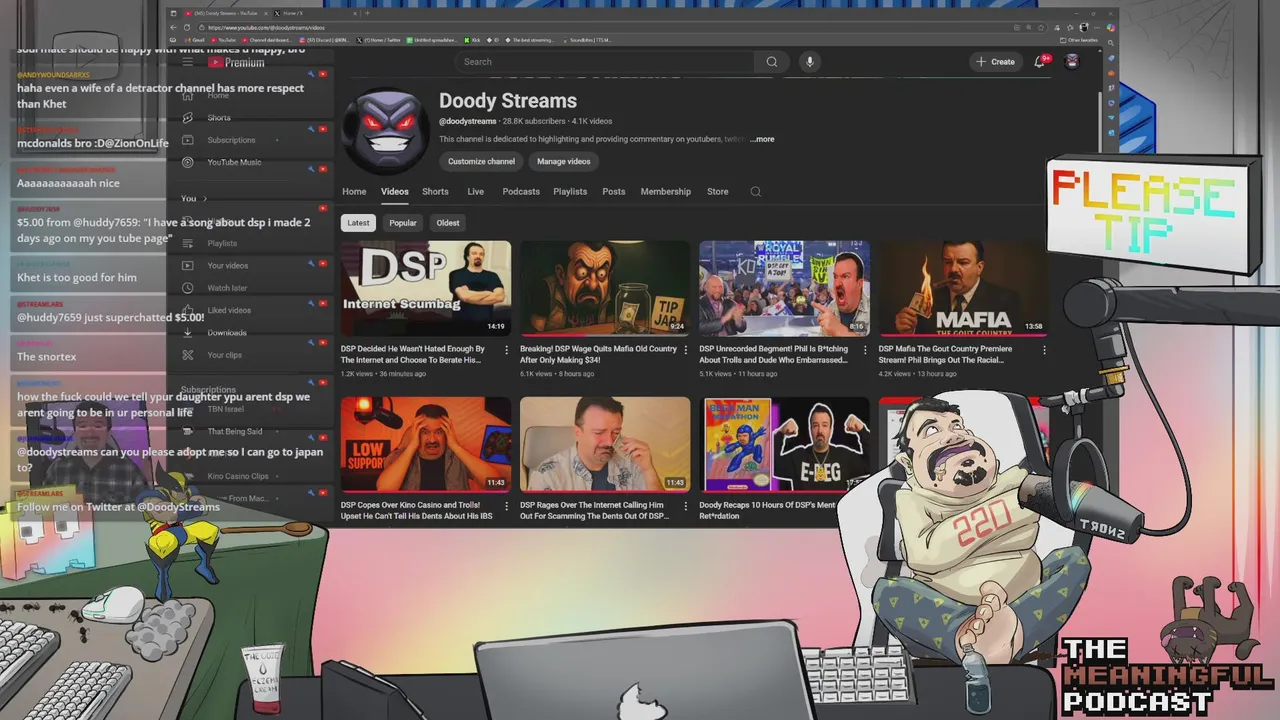Screen dimensions: 1280x720
Task: Submit search with magnifier icon
Action: point(771,62)
